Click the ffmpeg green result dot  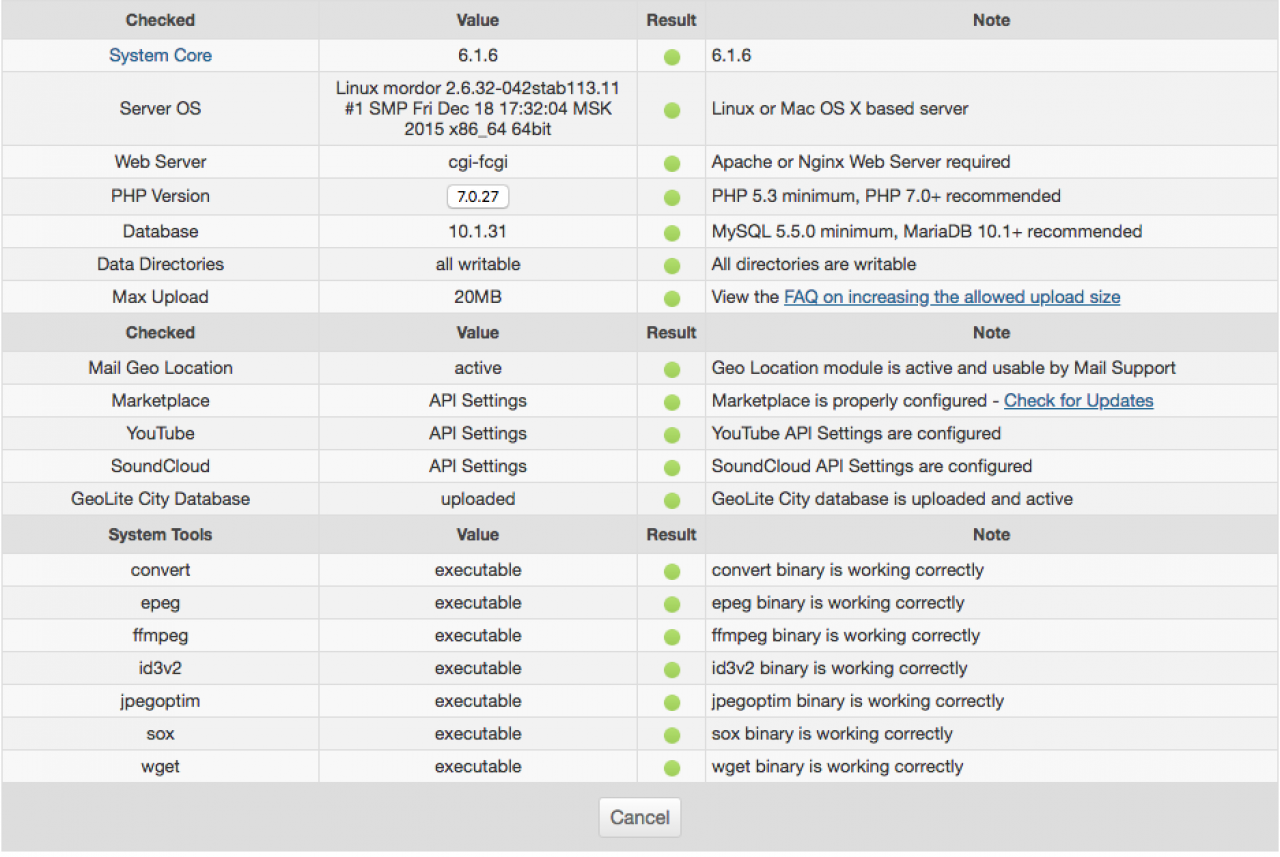(671, 637)
